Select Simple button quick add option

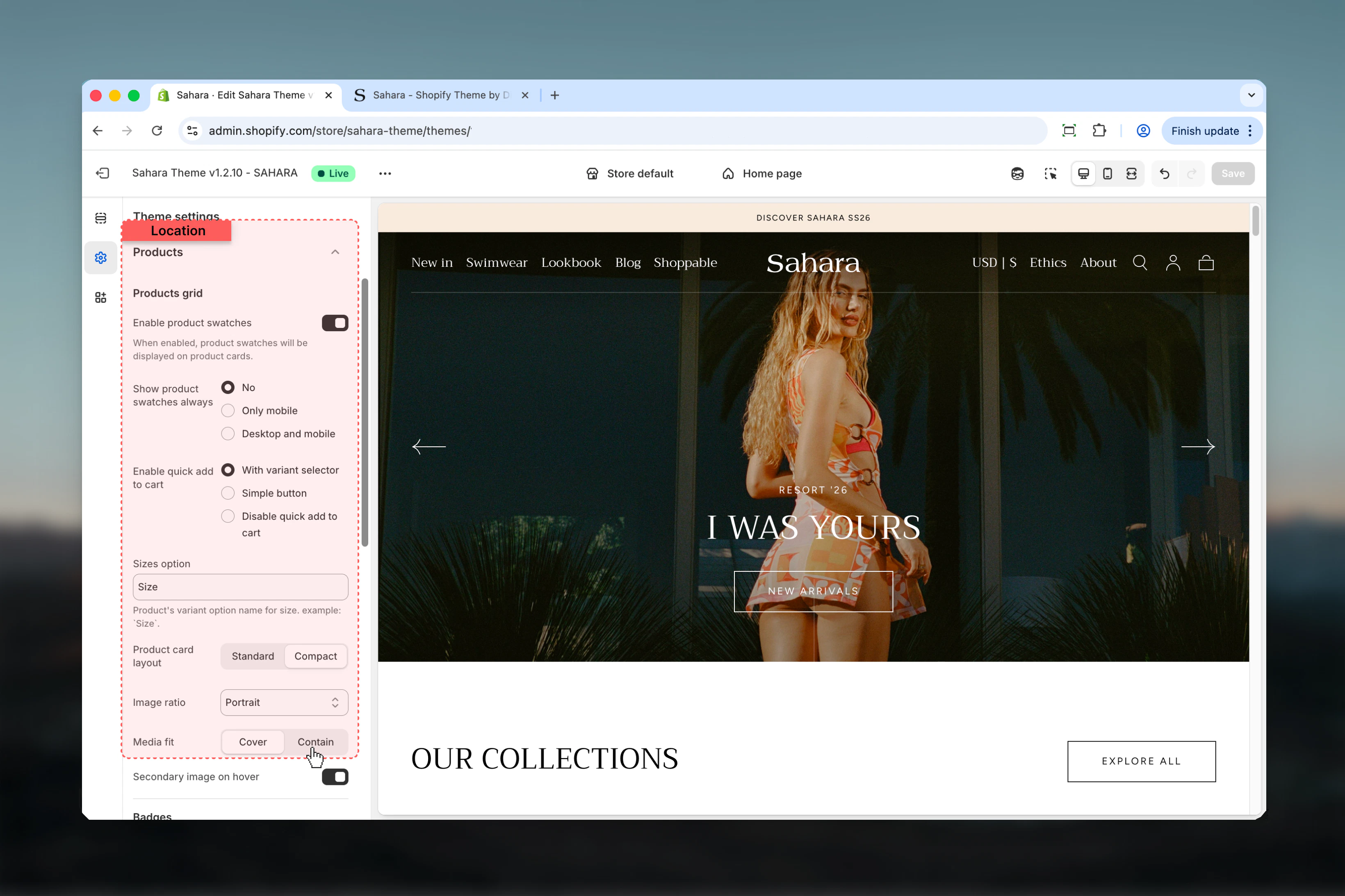pos(228,493)
